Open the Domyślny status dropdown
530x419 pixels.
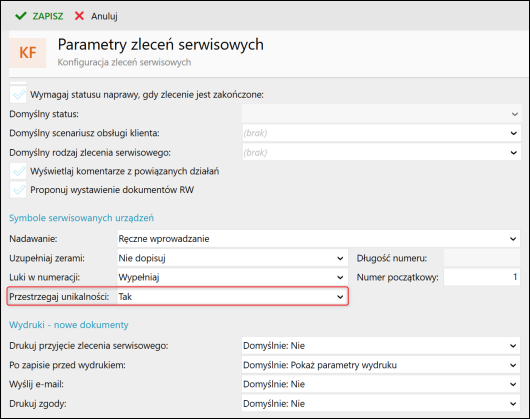click(x=382, y=114)
